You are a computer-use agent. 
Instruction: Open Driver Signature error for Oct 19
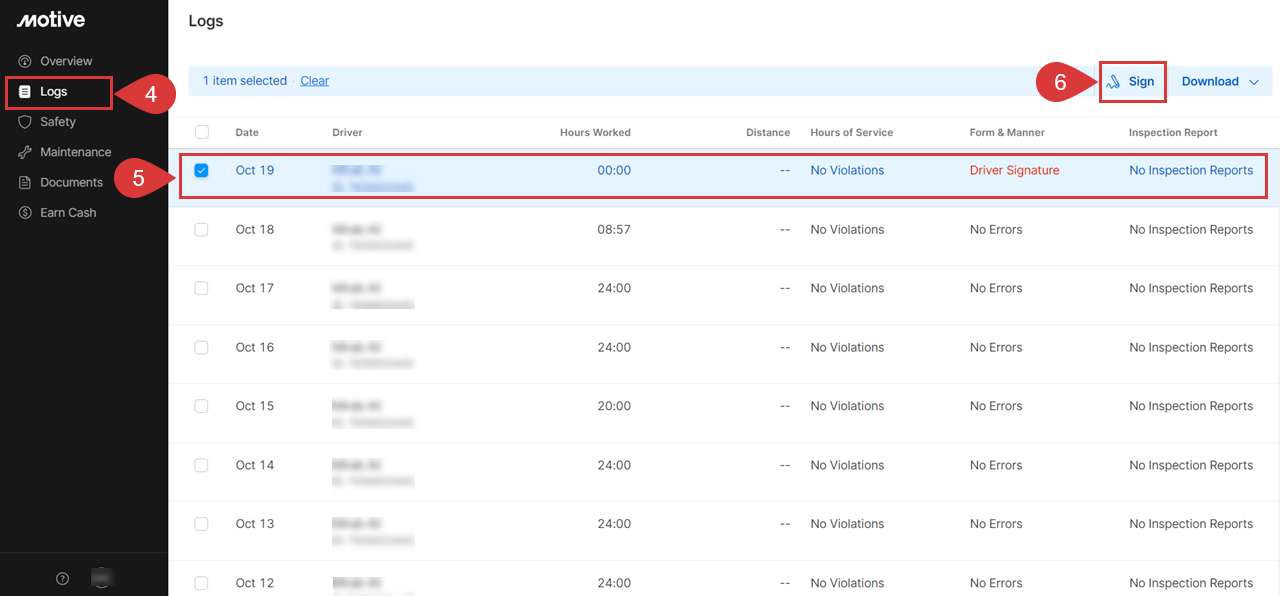pyautogui.click(x=1014, y=171)
